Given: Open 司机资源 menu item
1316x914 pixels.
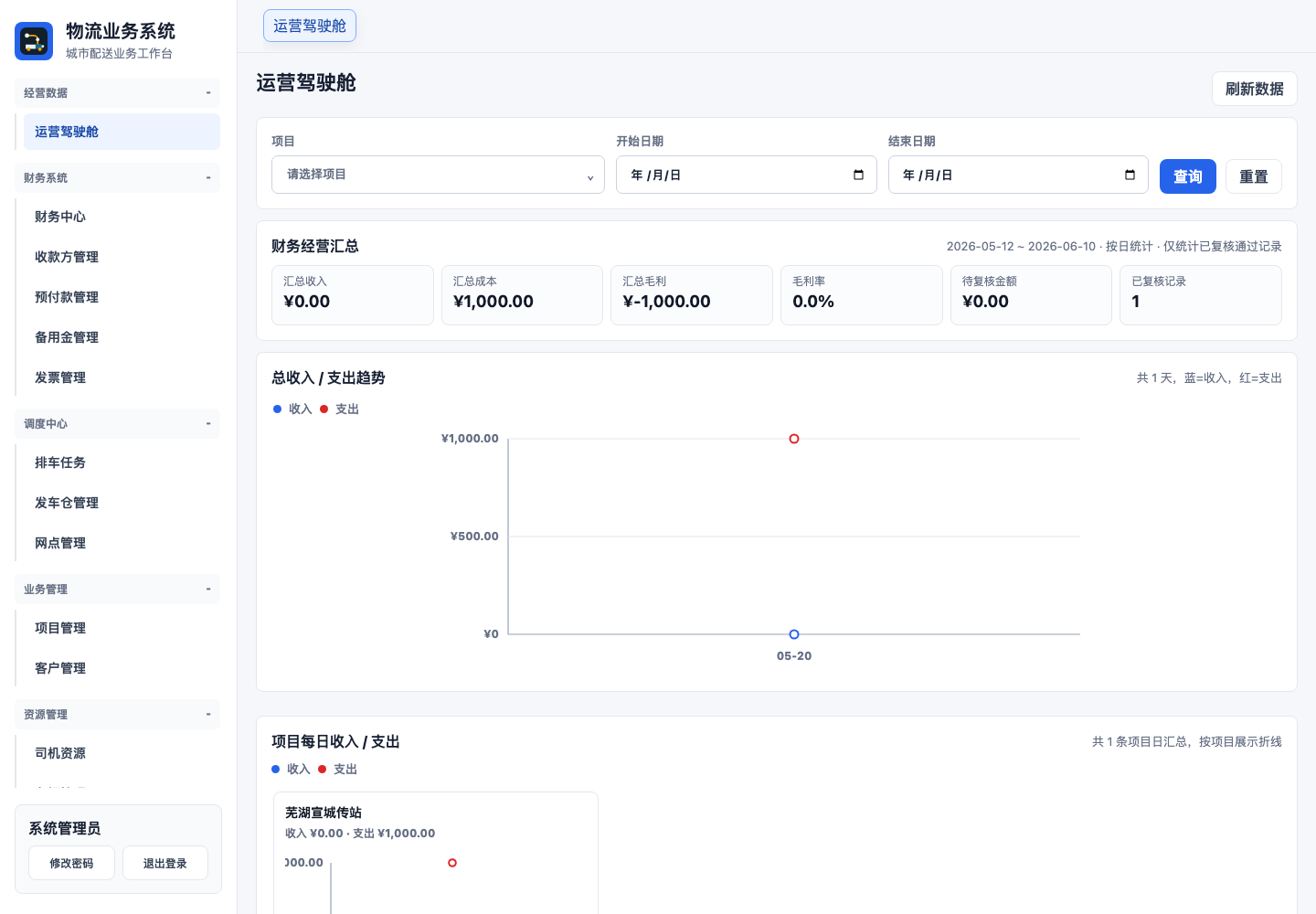Looking at the screenshot, I should tap(122, 753).
